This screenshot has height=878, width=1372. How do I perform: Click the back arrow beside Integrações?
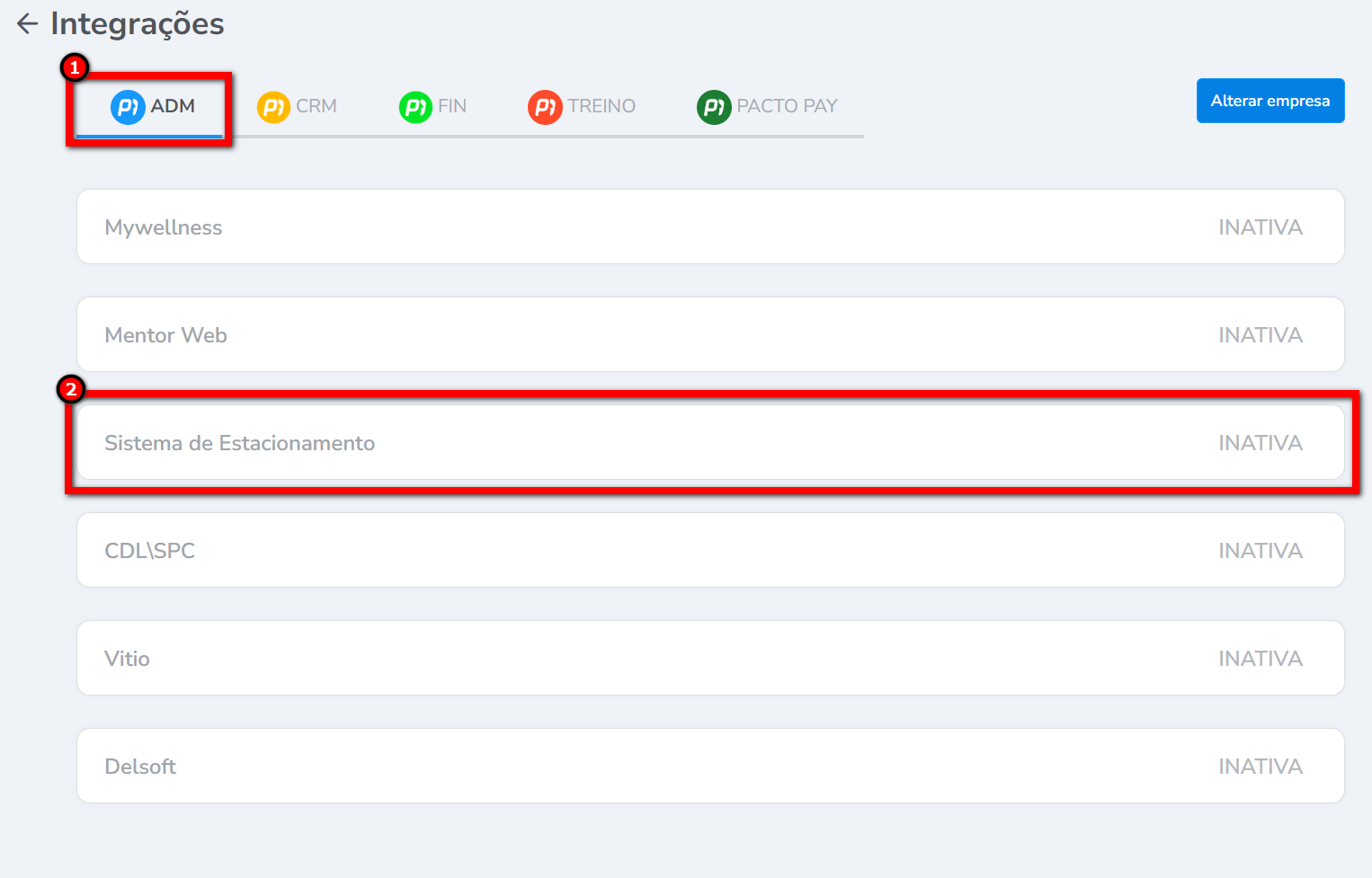(27, 24)
